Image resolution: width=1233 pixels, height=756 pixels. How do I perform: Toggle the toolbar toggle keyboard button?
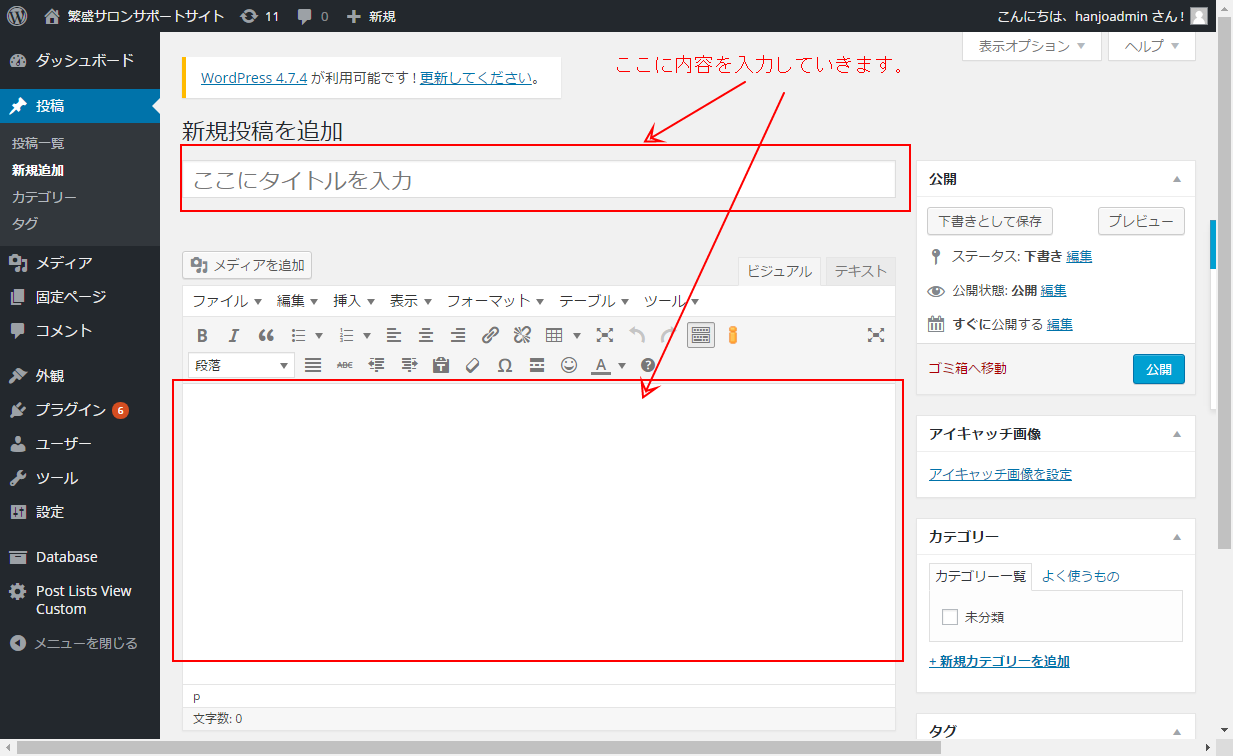(x=701, y=336)
